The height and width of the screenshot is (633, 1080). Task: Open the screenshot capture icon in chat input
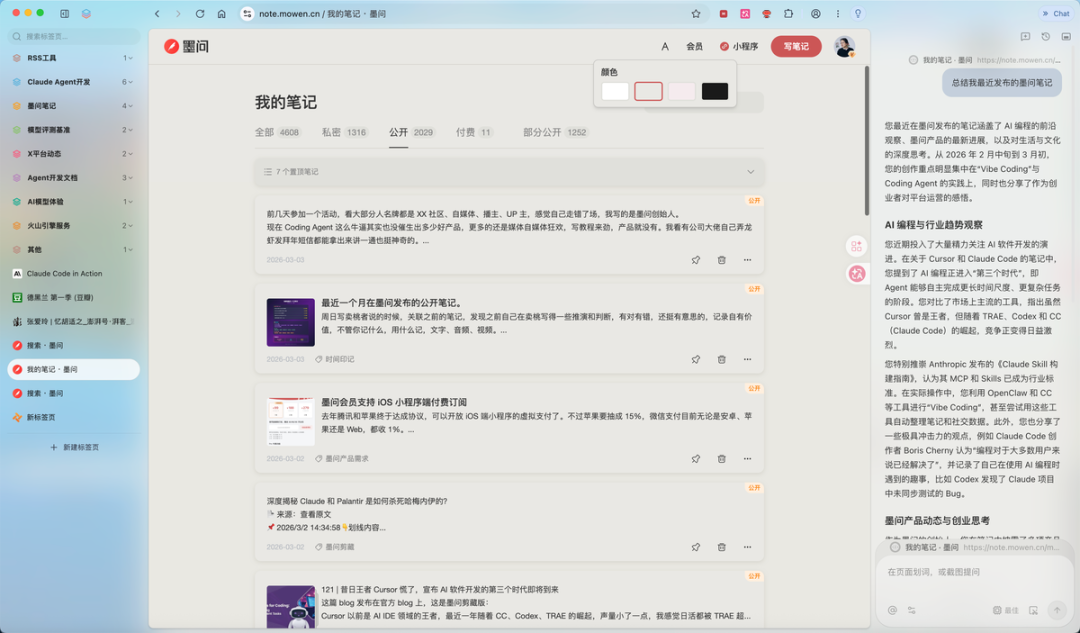pyautogui.click(x=1033, y=610)
